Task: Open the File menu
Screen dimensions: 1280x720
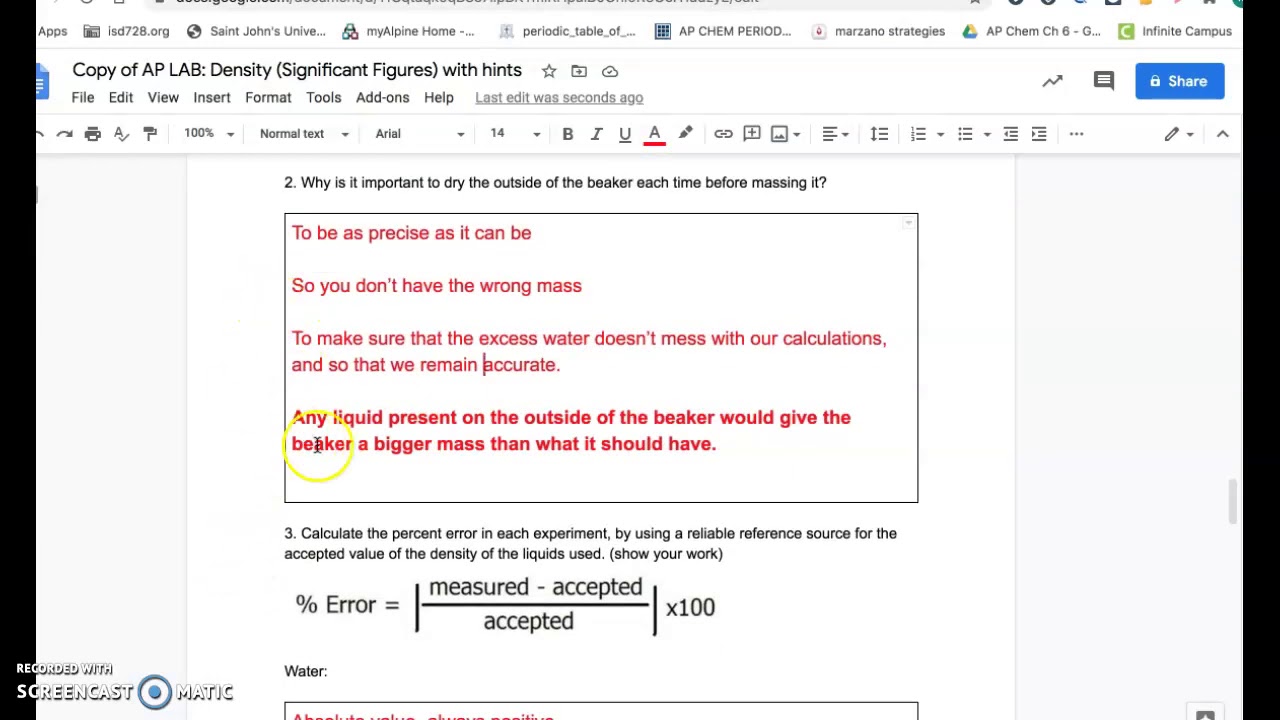Action: pos(83,98)
